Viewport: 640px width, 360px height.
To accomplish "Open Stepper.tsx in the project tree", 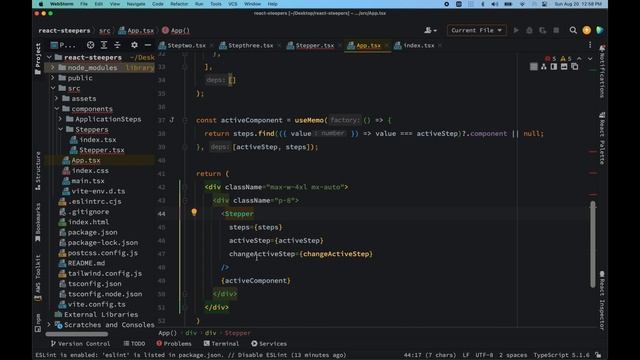I will pyautogui.click(x=102, y=150).
